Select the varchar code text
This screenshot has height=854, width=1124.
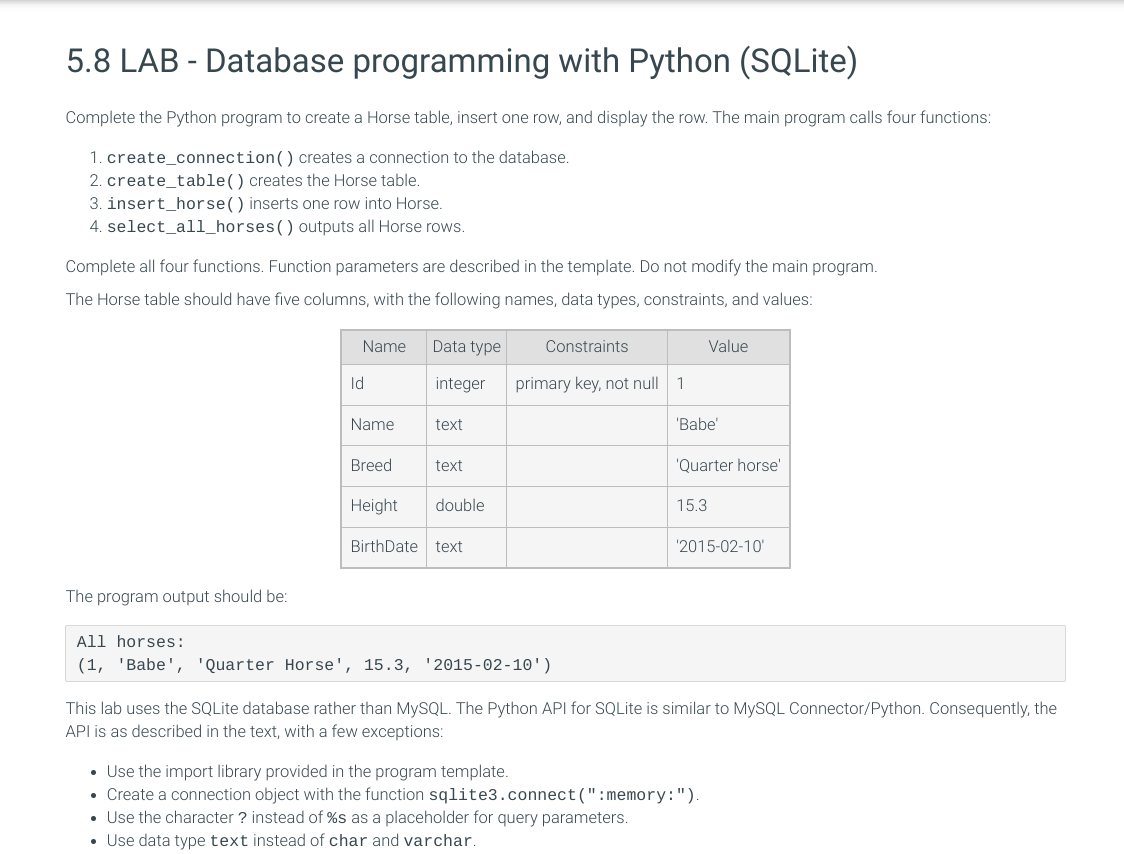coord(437,841)
